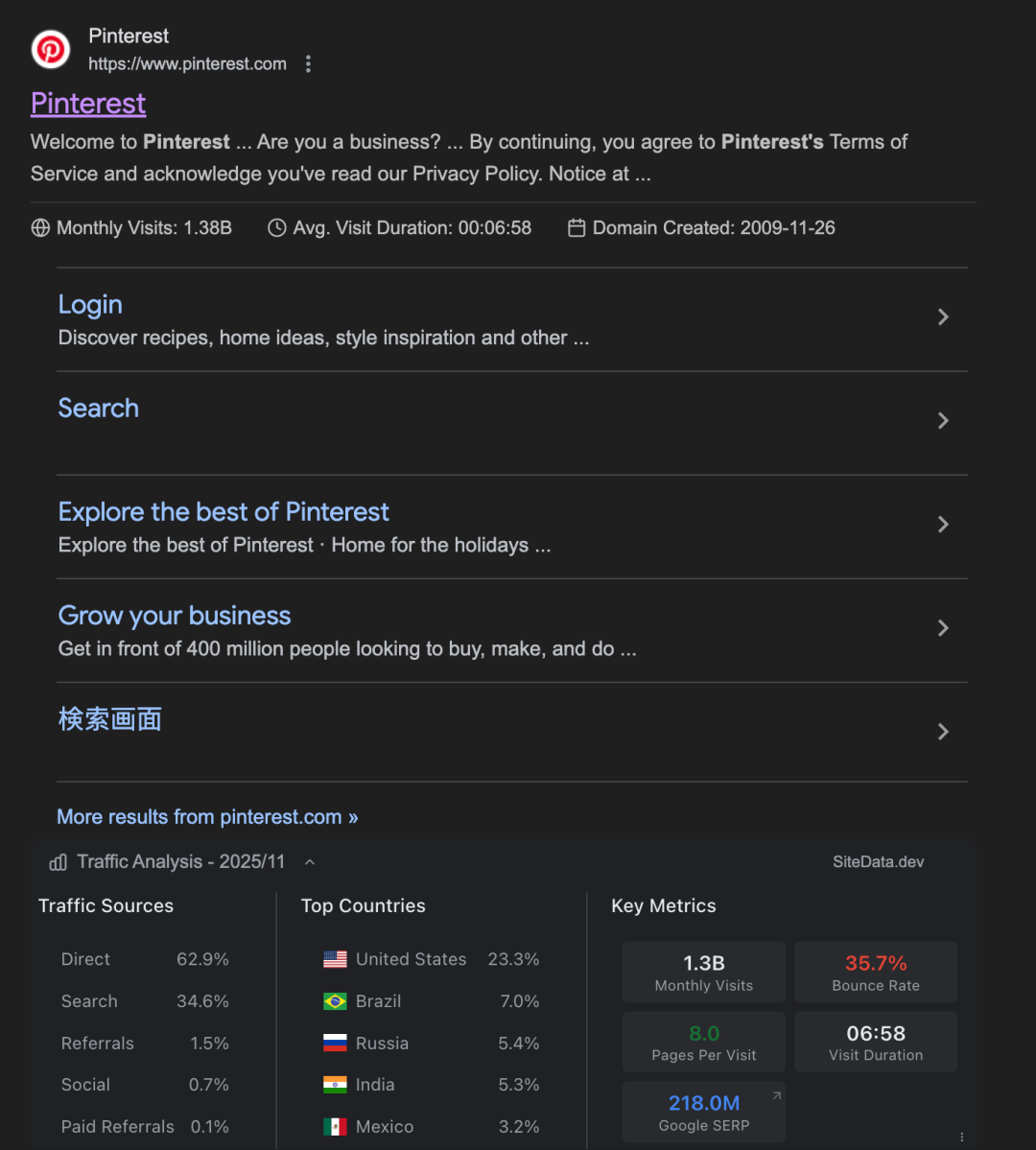
Task: Click the Top Countries heading
Action: pos(364,905)
